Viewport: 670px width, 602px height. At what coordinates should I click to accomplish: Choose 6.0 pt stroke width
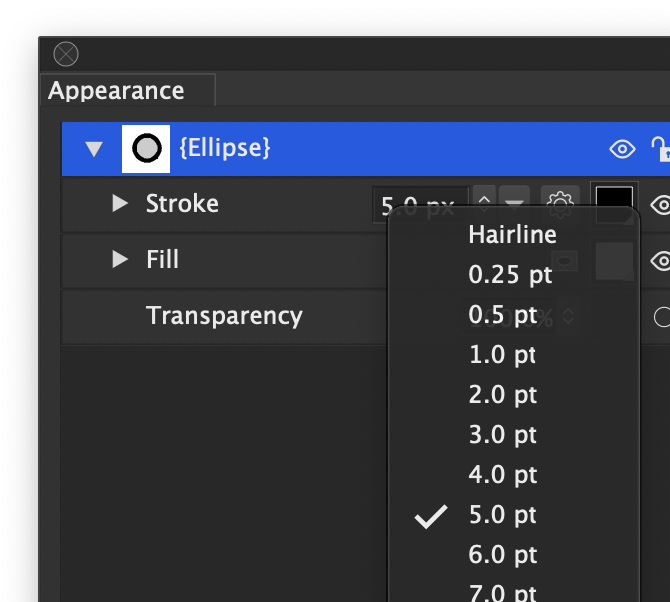[x=502, y=555]
